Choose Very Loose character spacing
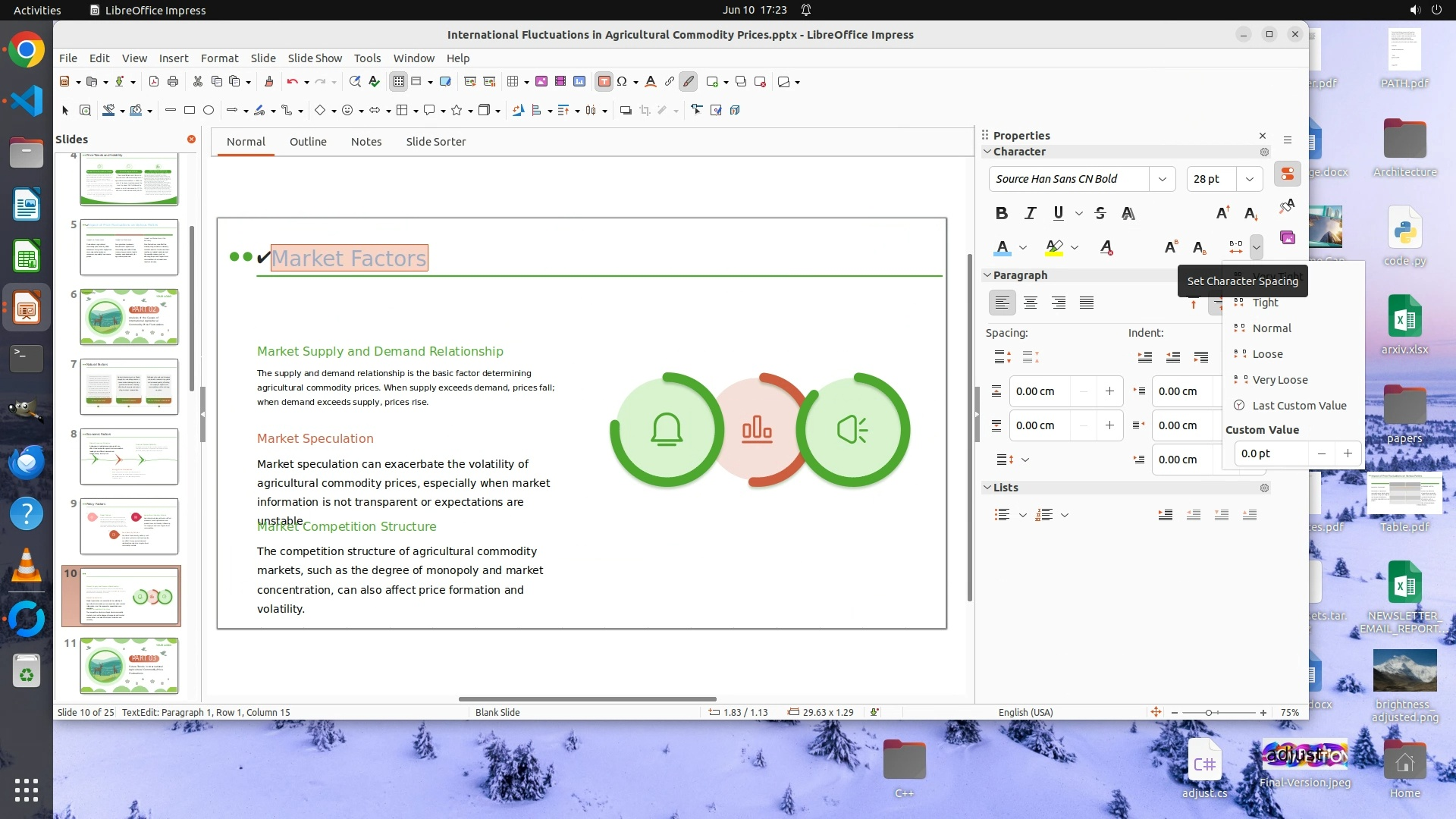This screenshot has width=1456, height=819. click(x=1279, y=380)
